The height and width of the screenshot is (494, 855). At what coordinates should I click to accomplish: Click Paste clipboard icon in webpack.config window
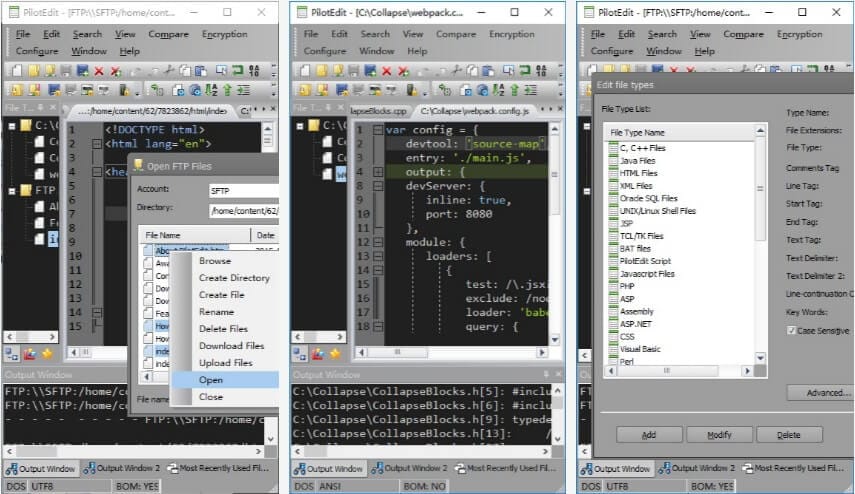(x=488, y=71)
